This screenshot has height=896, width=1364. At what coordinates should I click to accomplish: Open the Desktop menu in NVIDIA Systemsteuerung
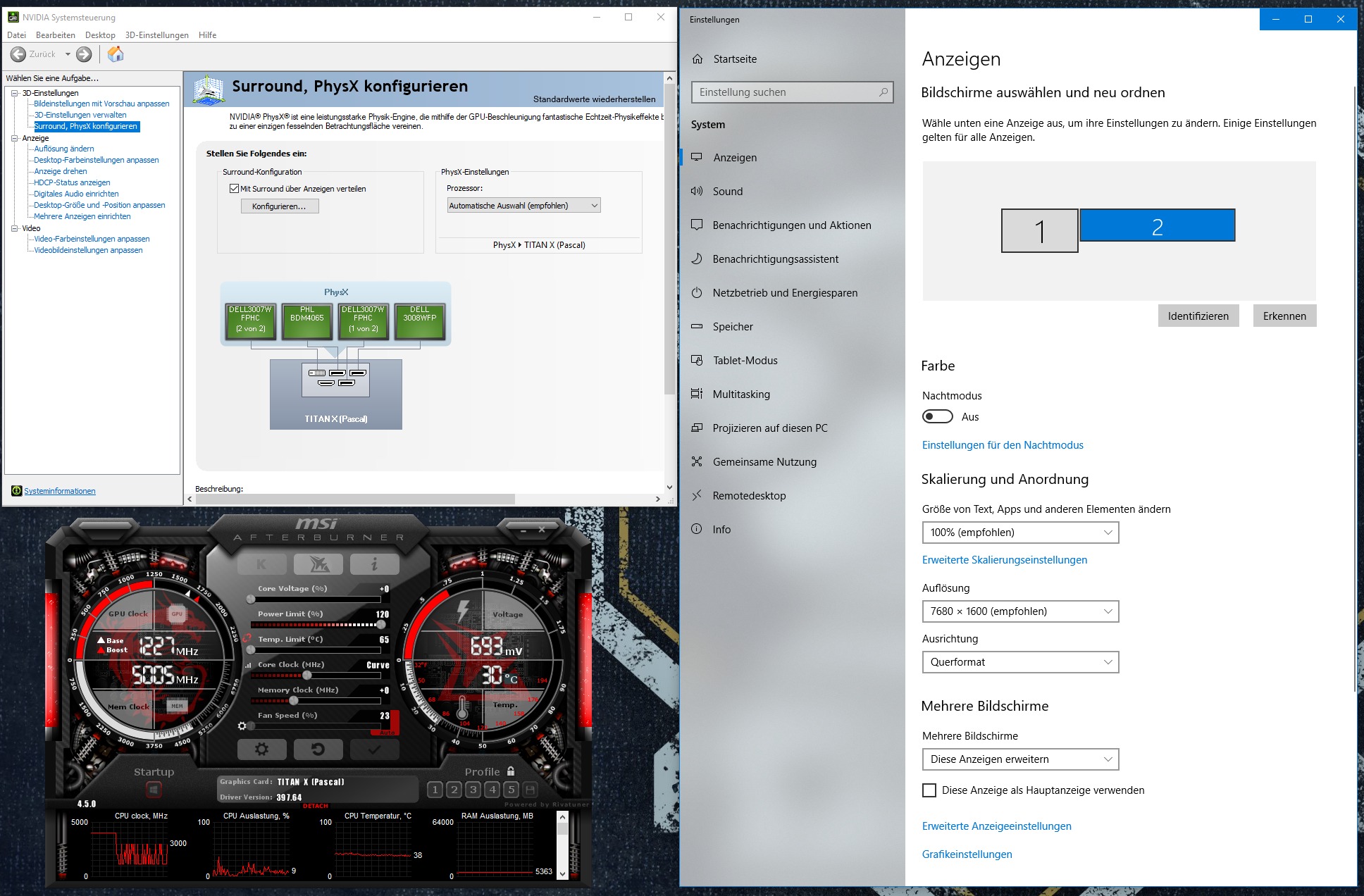pyautogui.click(x=99, y=34)
